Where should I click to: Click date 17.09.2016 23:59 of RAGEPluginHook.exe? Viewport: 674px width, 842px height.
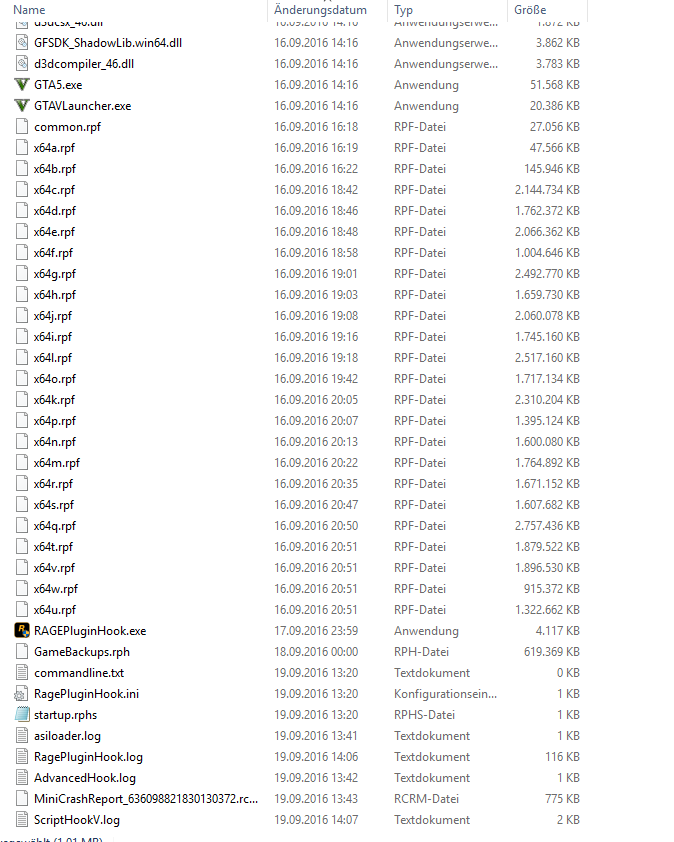(316, 630)
